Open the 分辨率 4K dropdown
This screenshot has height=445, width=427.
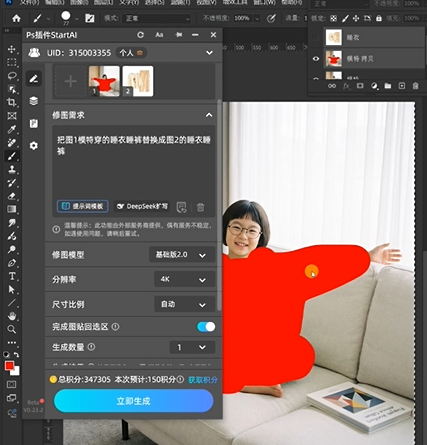click(184, 279)
